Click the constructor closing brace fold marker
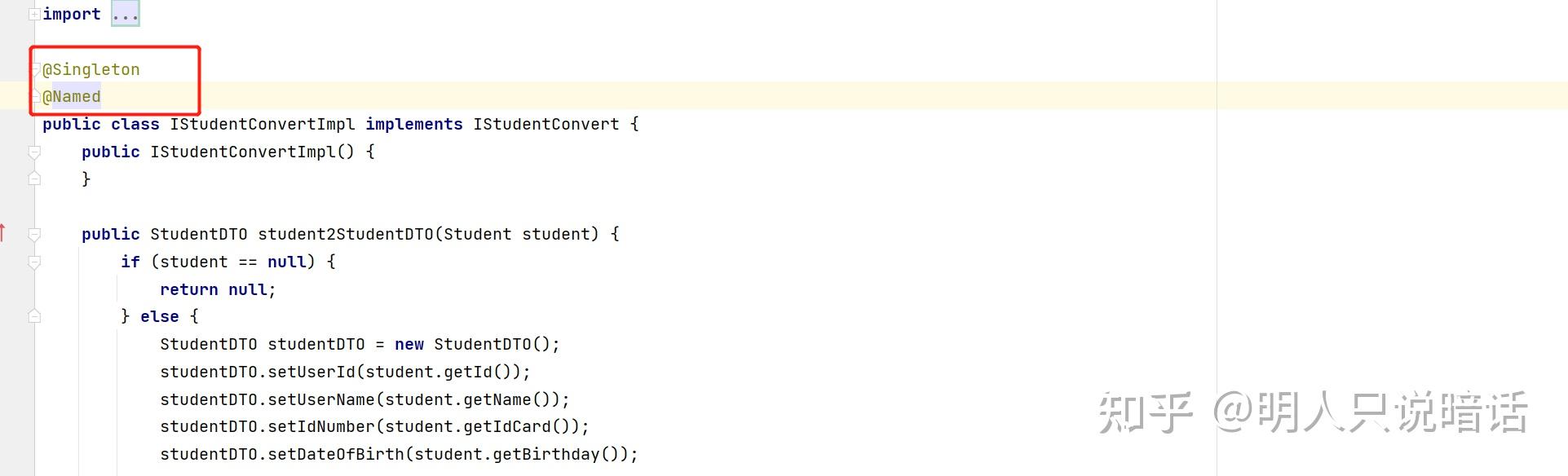This screenshot has width=1568, height=476. click(x=34, y=178)
